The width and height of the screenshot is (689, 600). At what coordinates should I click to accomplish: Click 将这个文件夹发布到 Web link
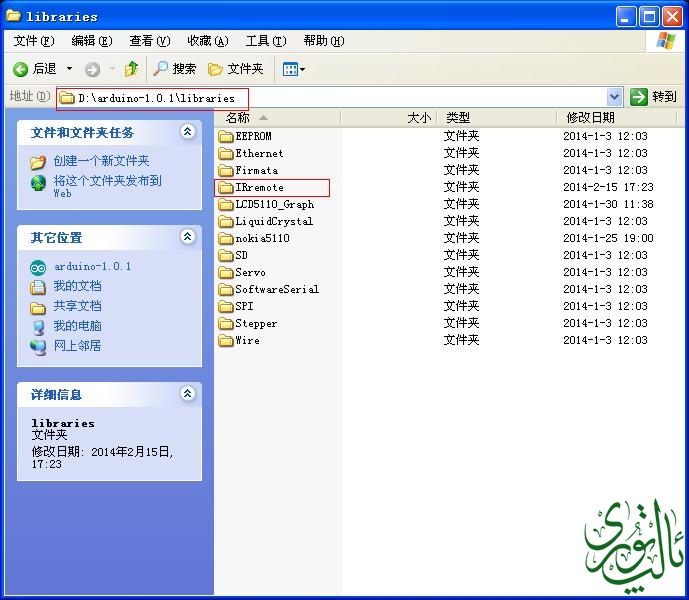point(107,186)
